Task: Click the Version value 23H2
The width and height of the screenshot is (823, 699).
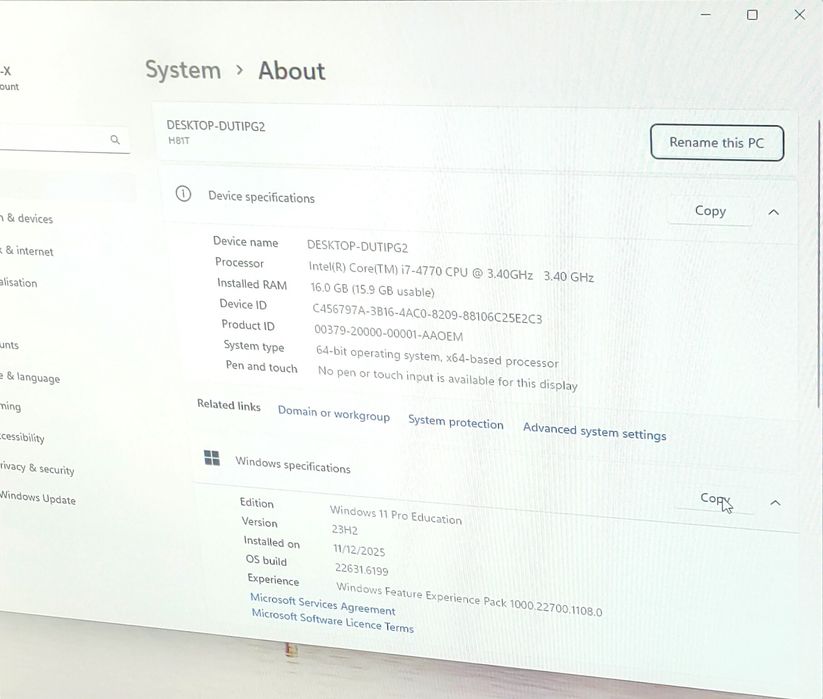Action: tap(344, 529)
